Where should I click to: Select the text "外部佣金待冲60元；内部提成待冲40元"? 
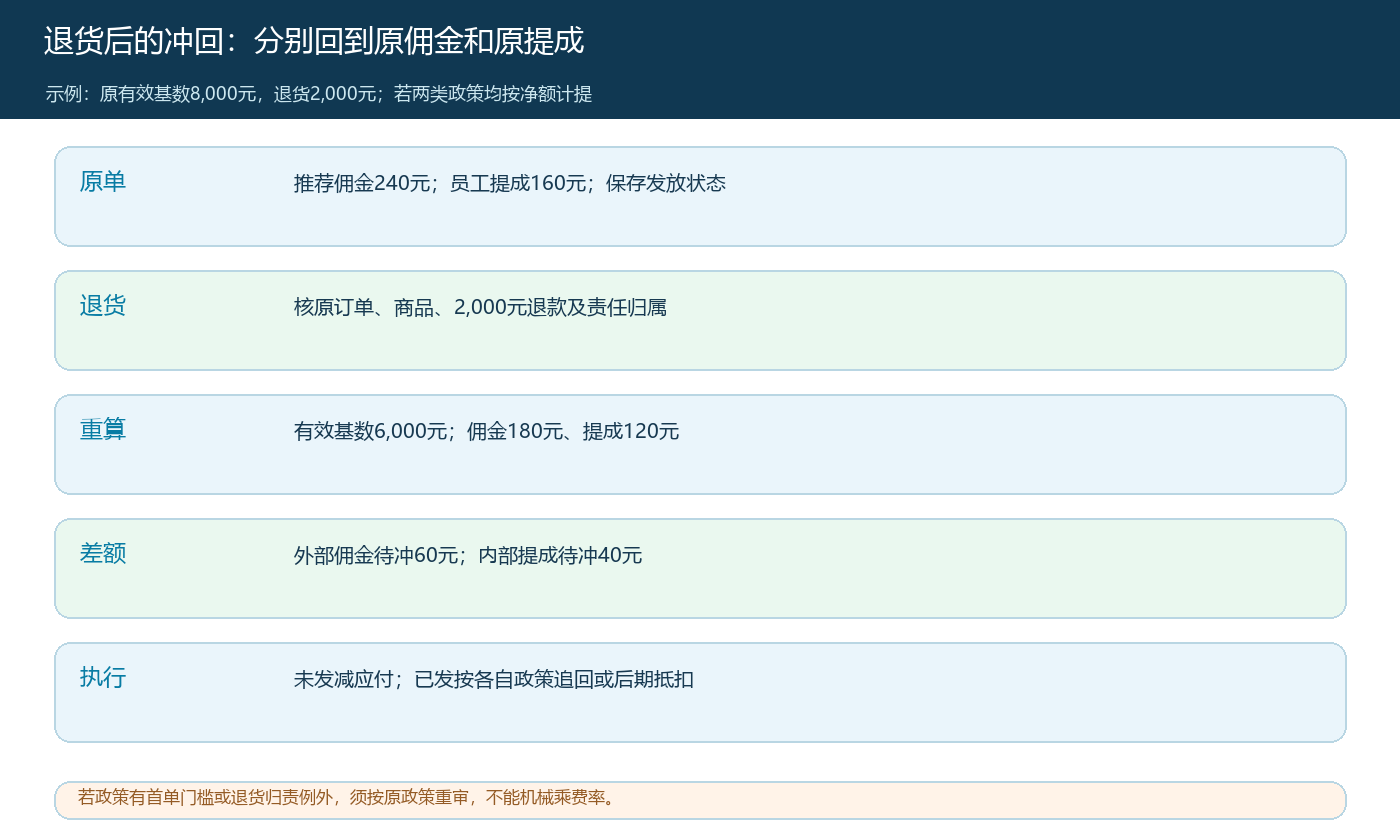[468, 555]
